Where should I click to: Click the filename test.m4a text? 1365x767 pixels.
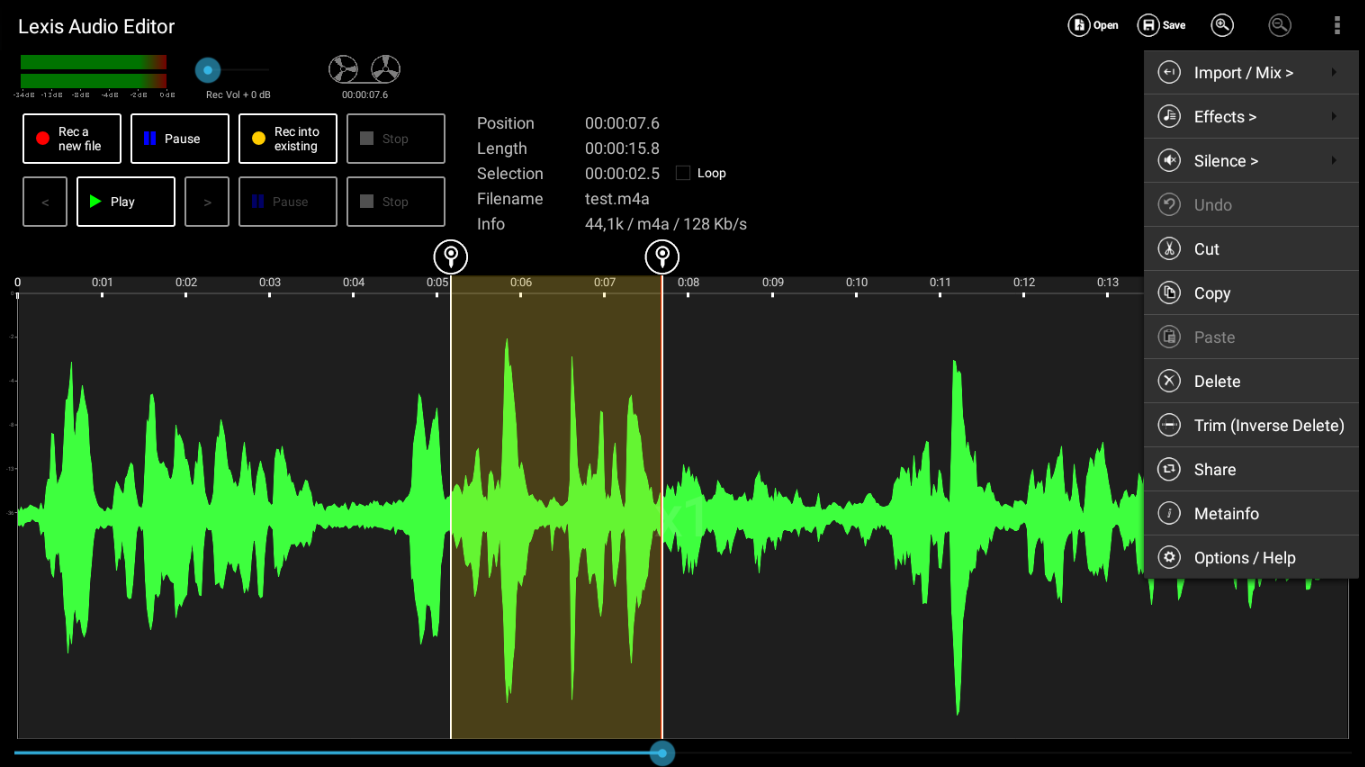[x=617, y=199]
